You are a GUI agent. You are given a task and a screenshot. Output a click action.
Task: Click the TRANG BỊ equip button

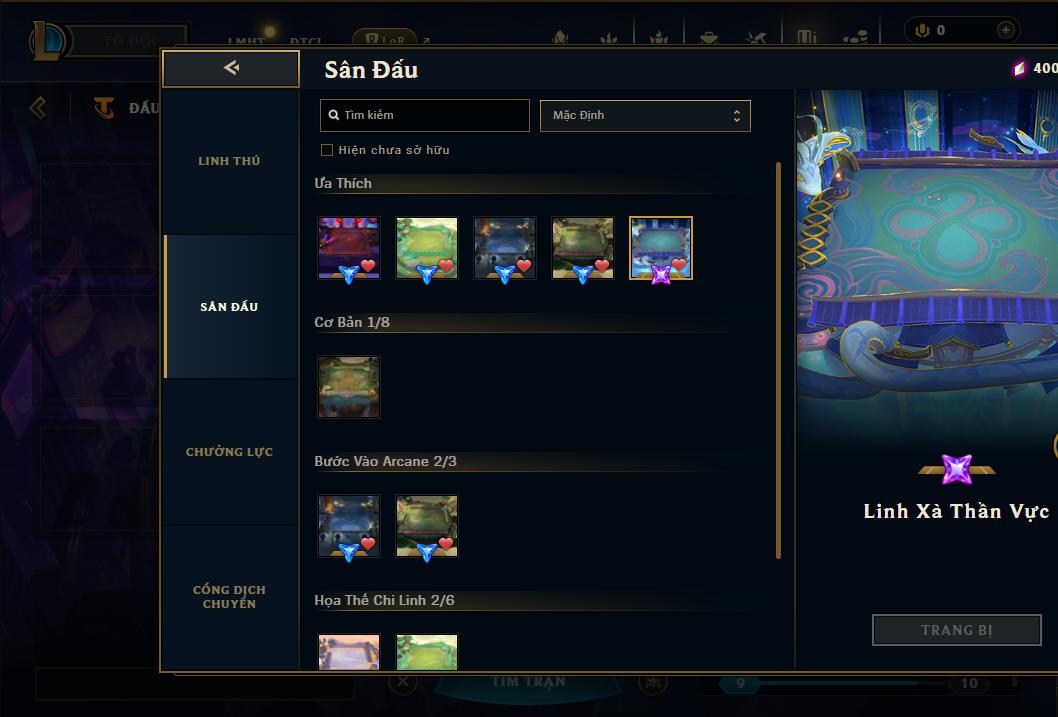(x=957, y=630)
